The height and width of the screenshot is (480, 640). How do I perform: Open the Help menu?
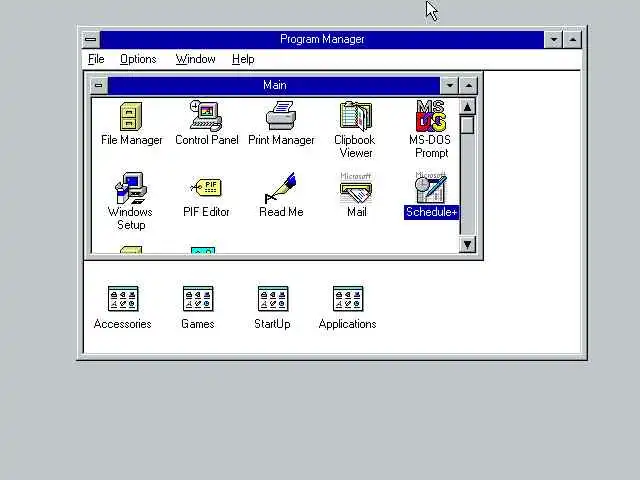point(243,59)
